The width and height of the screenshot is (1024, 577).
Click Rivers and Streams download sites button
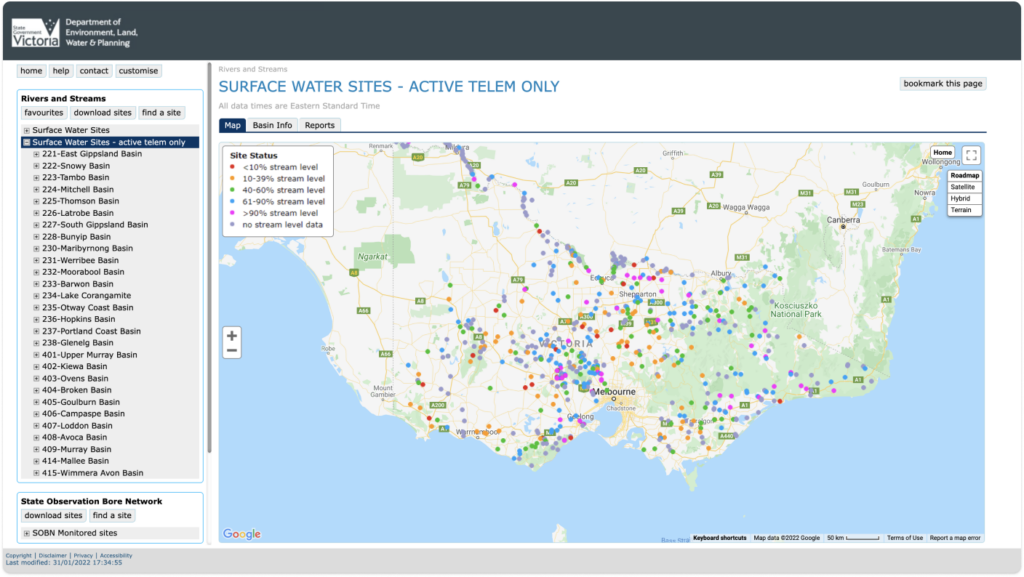click(x=102, y=113)
